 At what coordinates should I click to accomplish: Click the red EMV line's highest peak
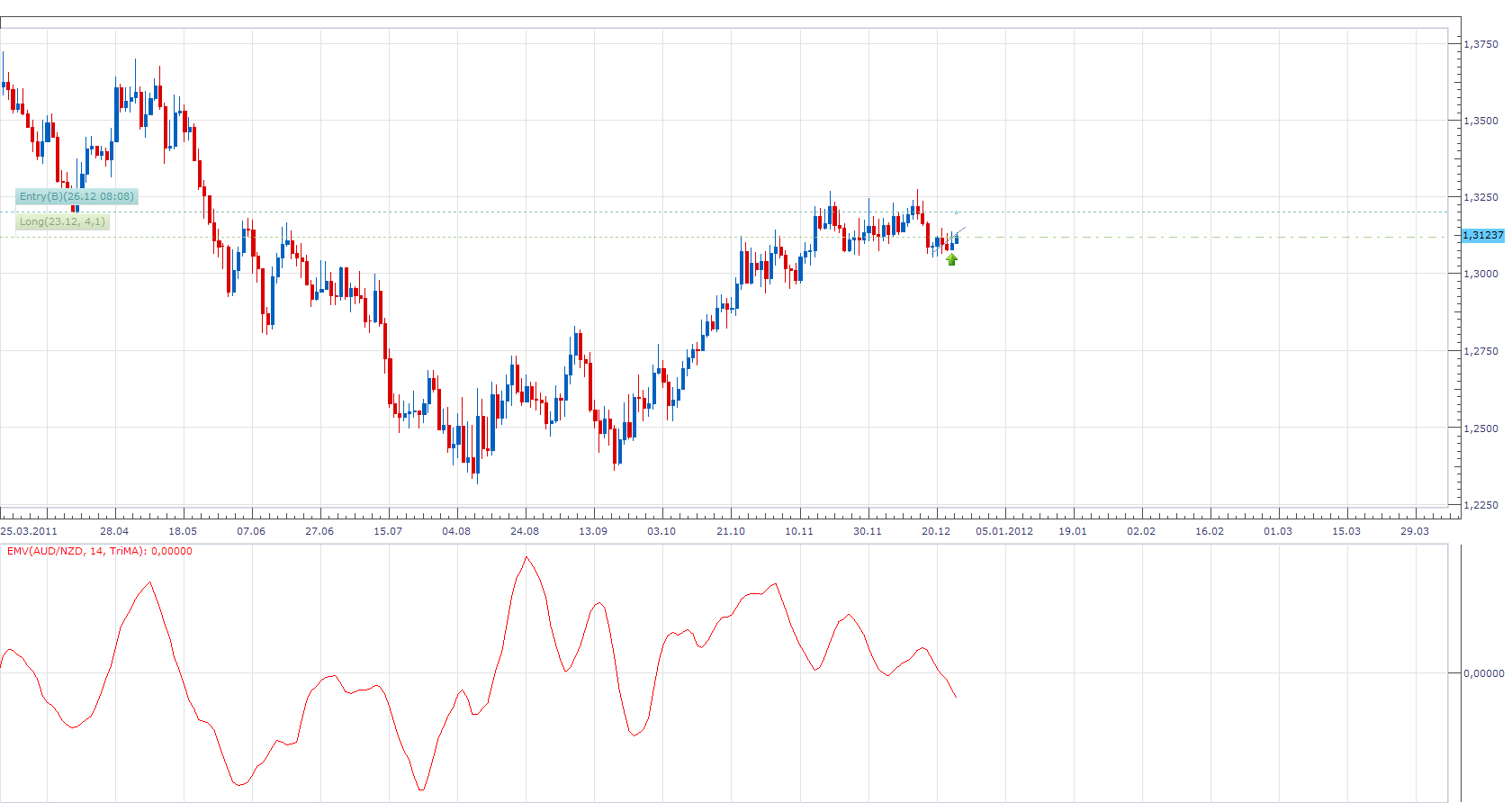(x=526, y=557)
